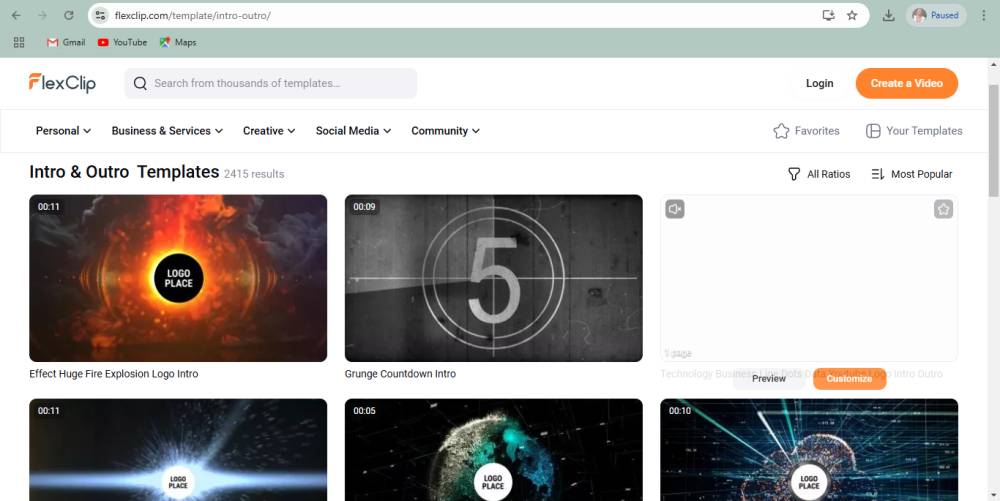The width and height of the screenshot is (1000, 501).
Task: Click Create a Video button
Action: pos(906,84)
